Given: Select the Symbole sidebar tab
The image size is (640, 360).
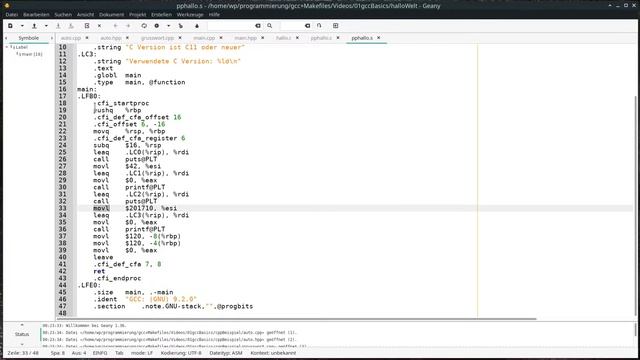Looking at the screenshot, I should tap(29, 38).
